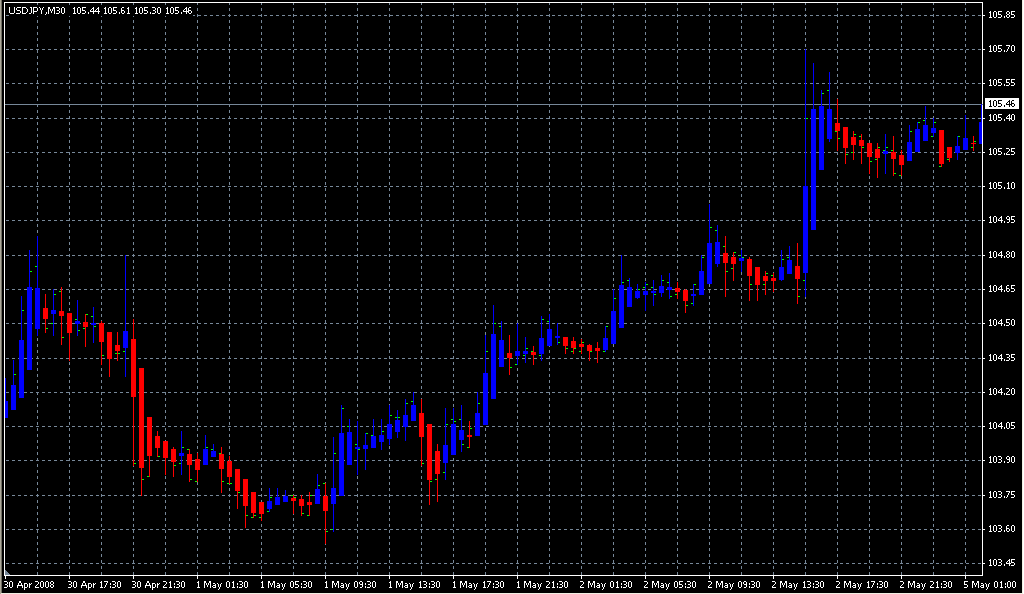1024x594 pixels.
Task: Click the 104.65 price axis label
Action: coord(1002,289)
